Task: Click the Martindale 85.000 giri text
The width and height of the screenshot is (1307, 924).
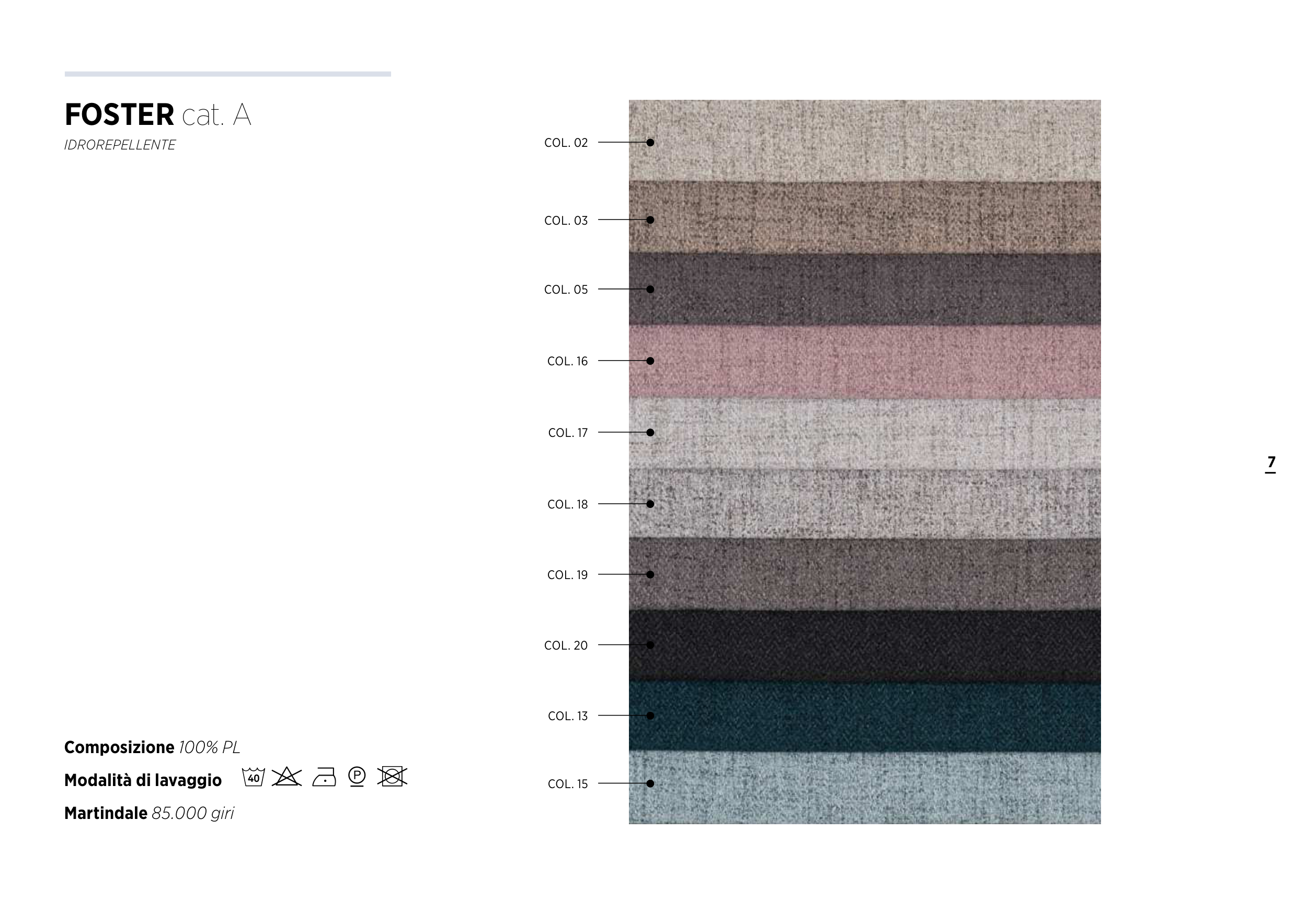Action: pyautogui.click(x=149, y=813)
